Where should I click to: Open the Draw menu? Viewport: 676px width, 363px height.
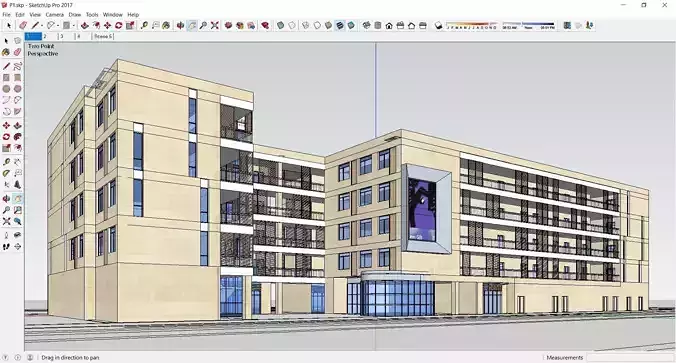(x=75, y=15)
